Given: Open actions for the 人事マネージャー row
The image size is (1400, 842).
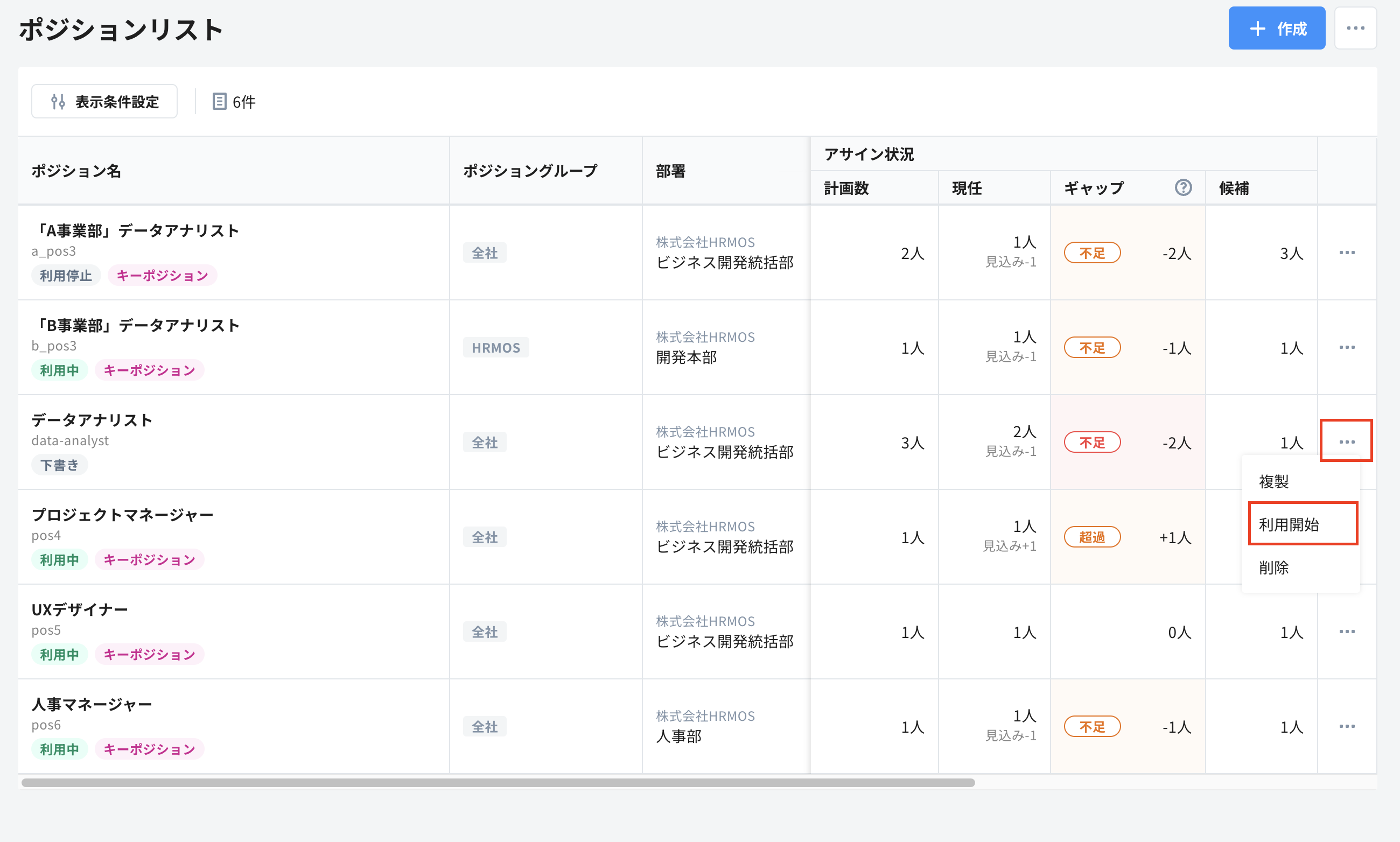Looking at the screenshot, I should pyautogui.click(x=1347, y=726).
